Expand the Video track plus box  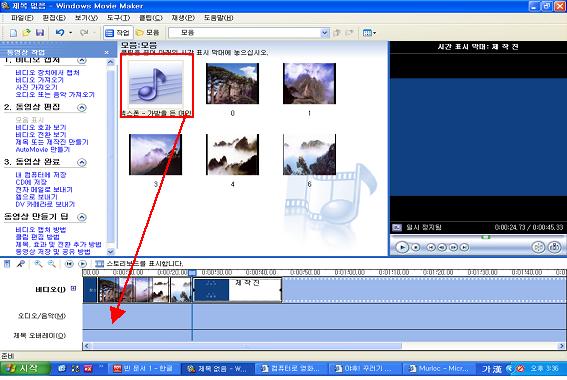coord(74,288)
